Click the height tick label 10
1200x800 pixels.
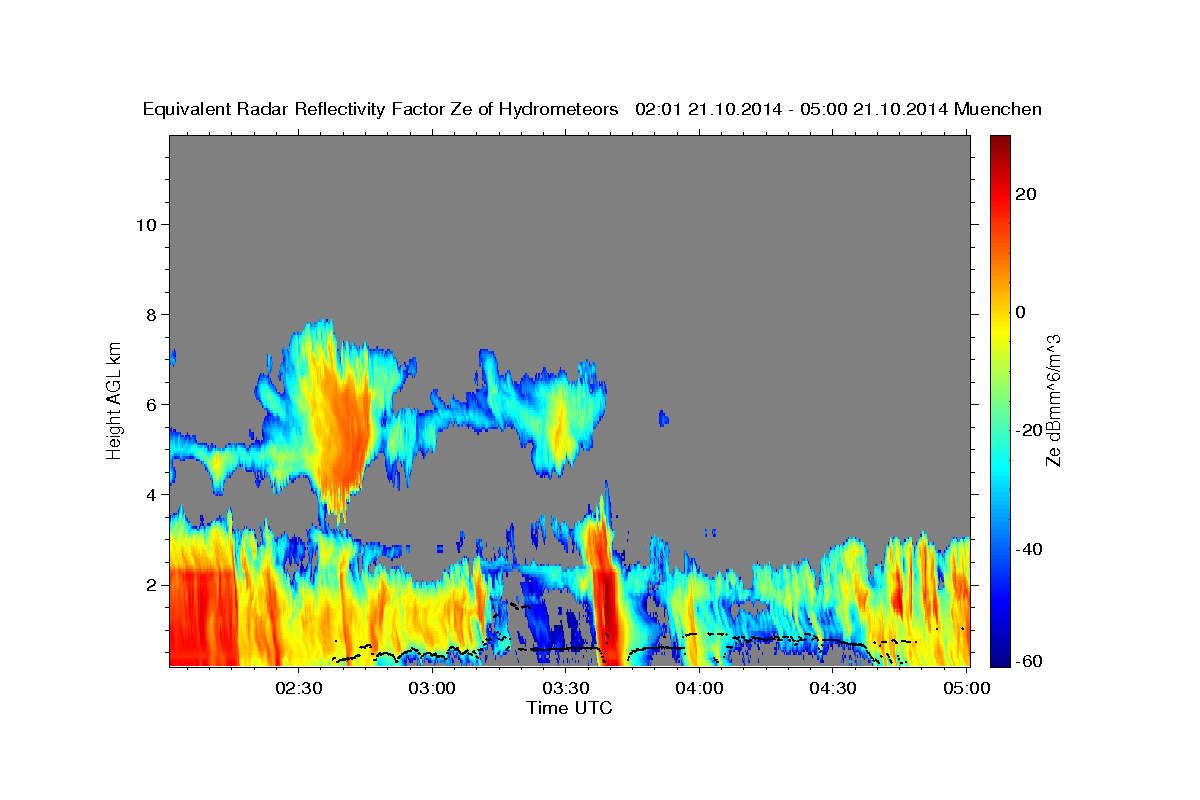click(x=146, y=224)
